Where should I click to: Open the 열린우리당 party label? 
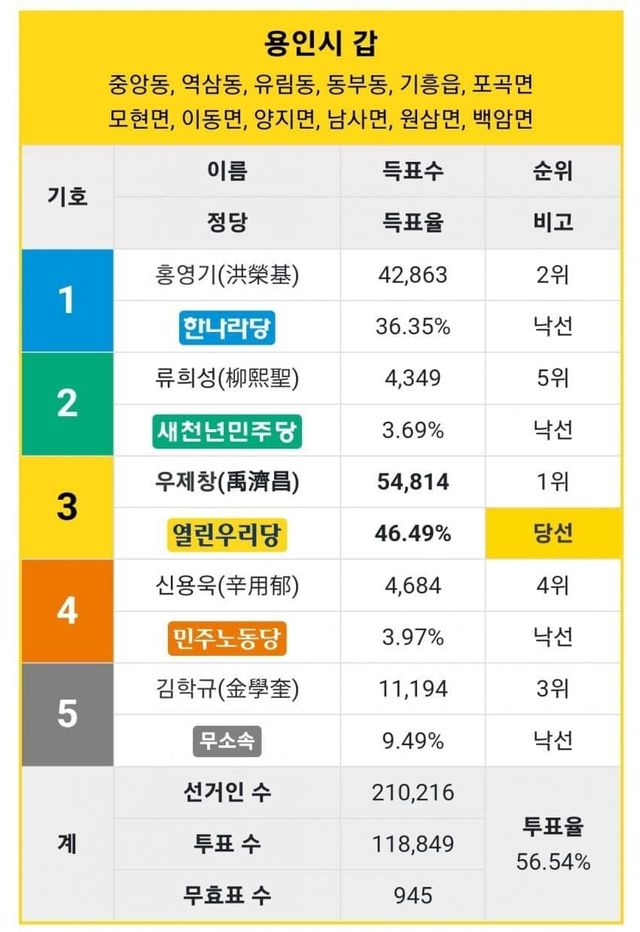click(x=227, y=534)
